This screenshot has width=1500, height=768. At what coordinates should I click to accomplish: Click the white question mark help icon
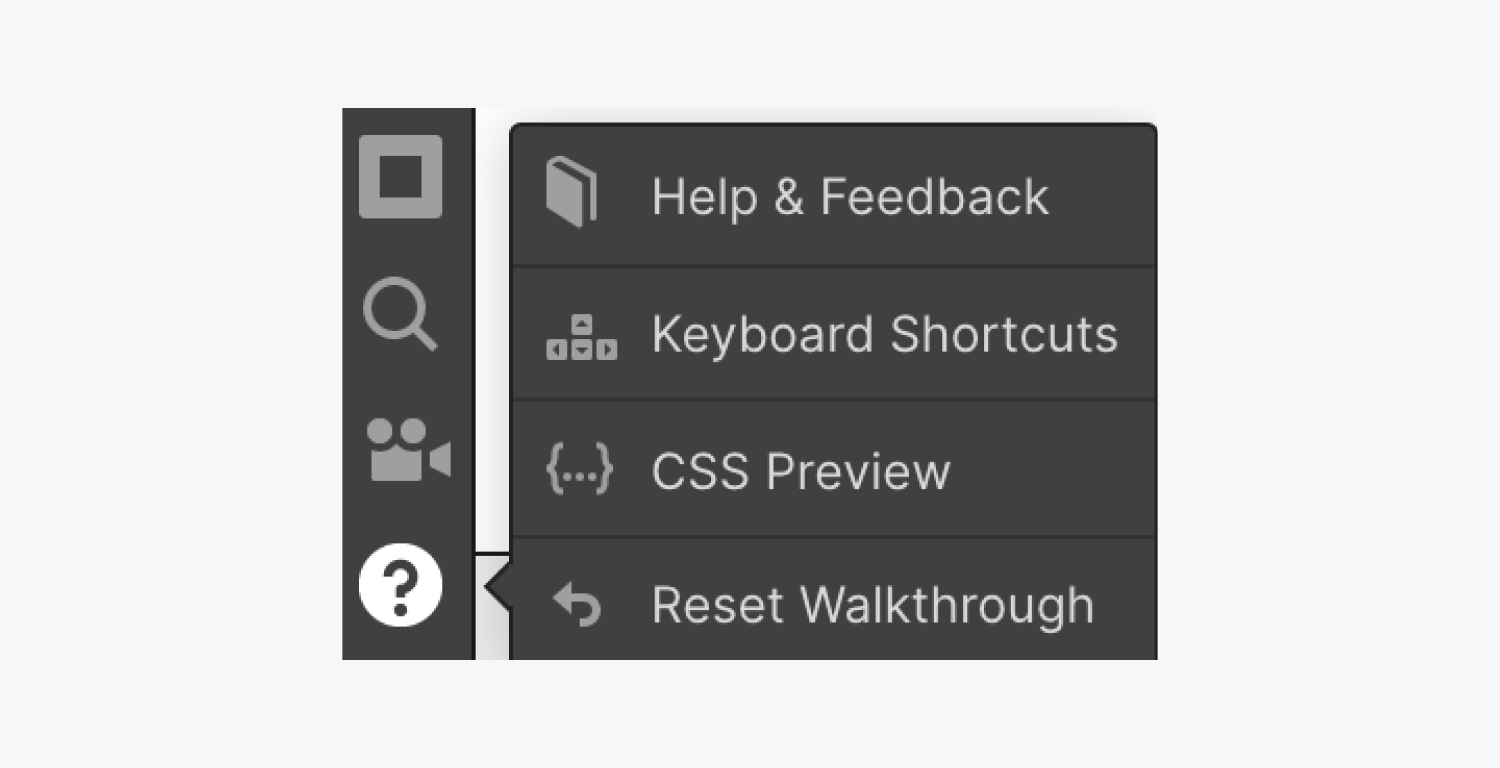coord(400,585)
